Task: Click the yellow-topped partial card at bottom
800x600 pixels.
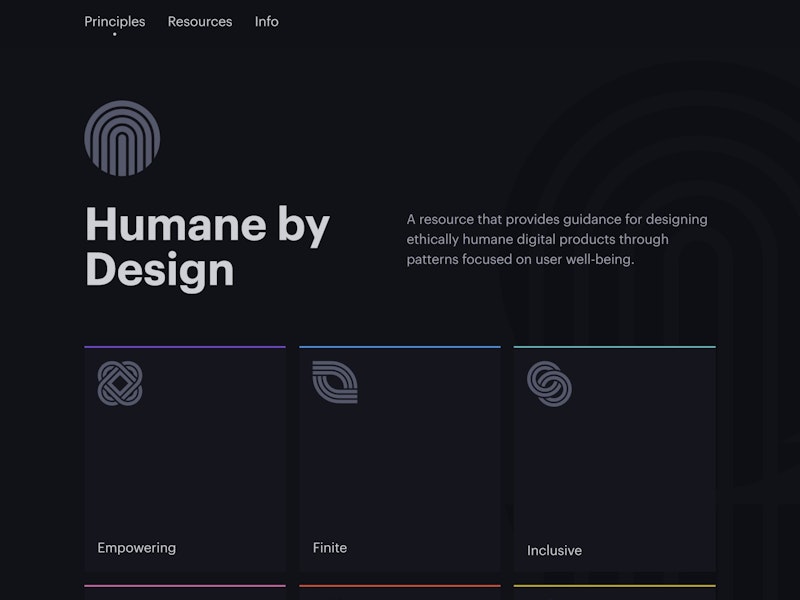Action: coord(615,593)
